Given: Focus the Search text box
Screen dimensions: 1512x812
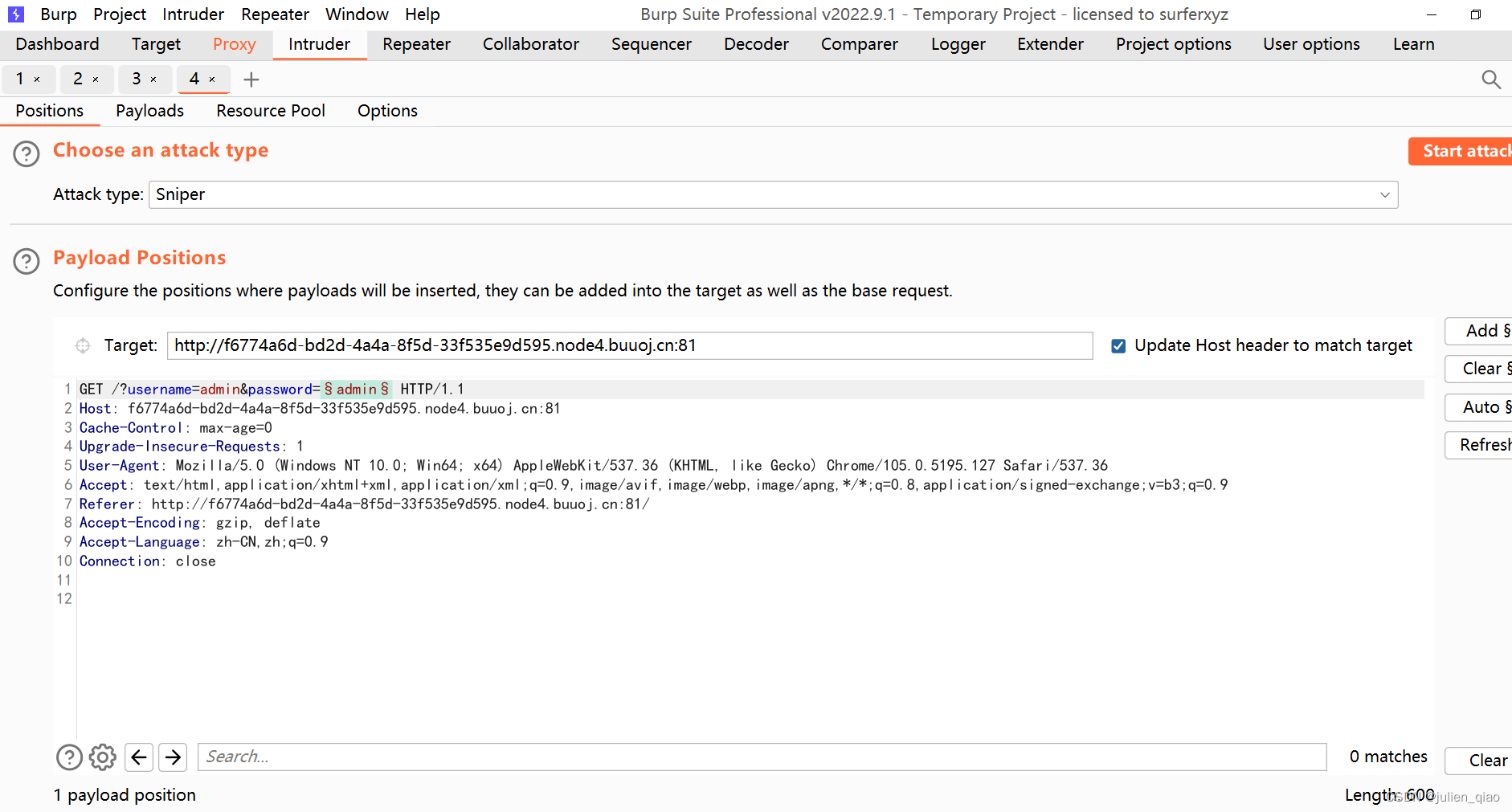Looking at the screenshot, I should point(761,757).
